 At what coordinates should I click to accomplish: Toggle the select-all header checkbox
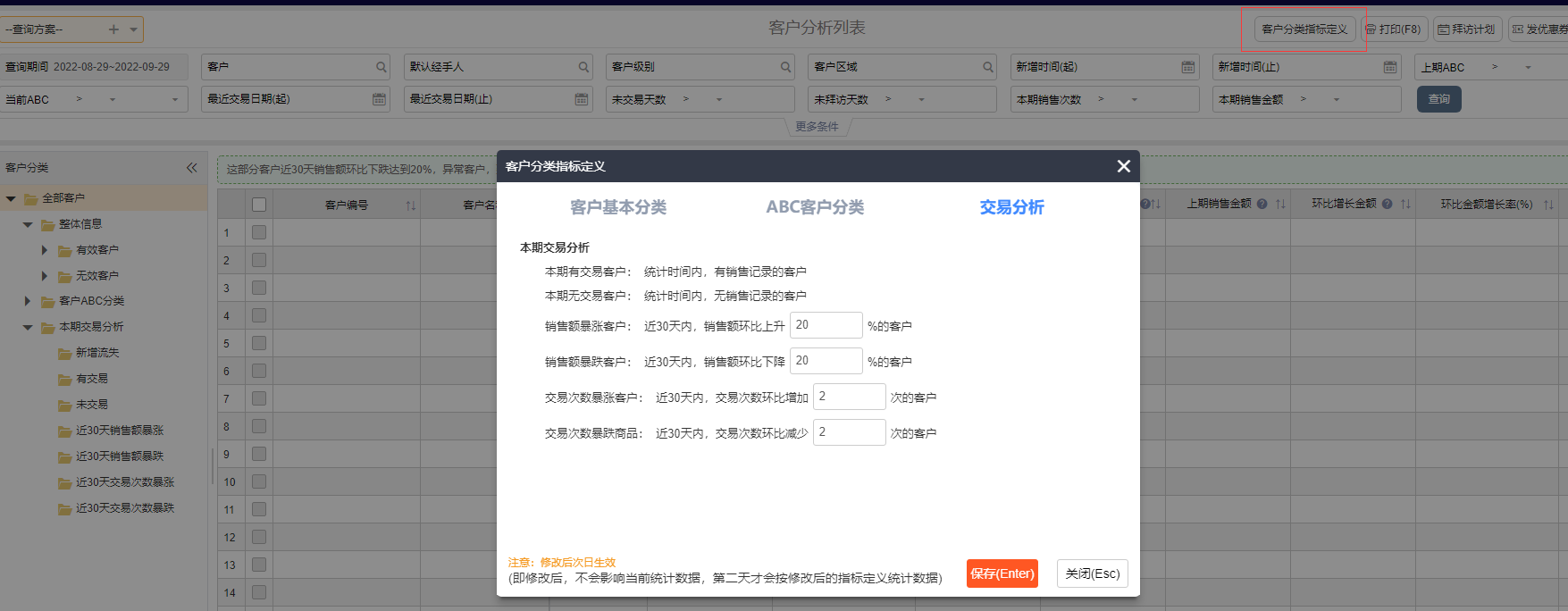click(x=259, y=205)
